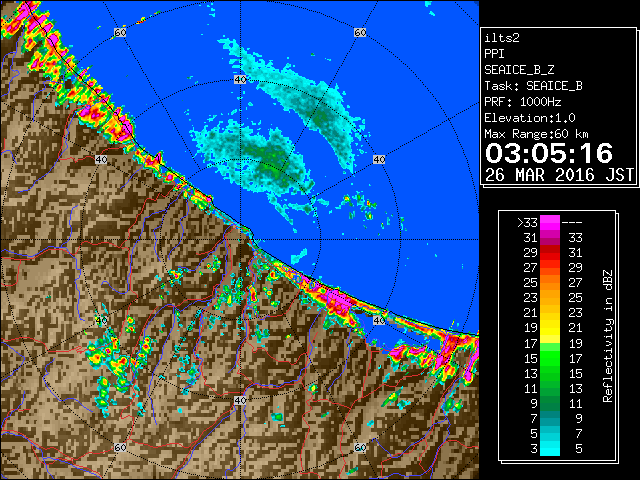Viewport: 640px width, 480px height.
Task: Click the radar site name "ilts2"
Action: [x=502, y=38]
